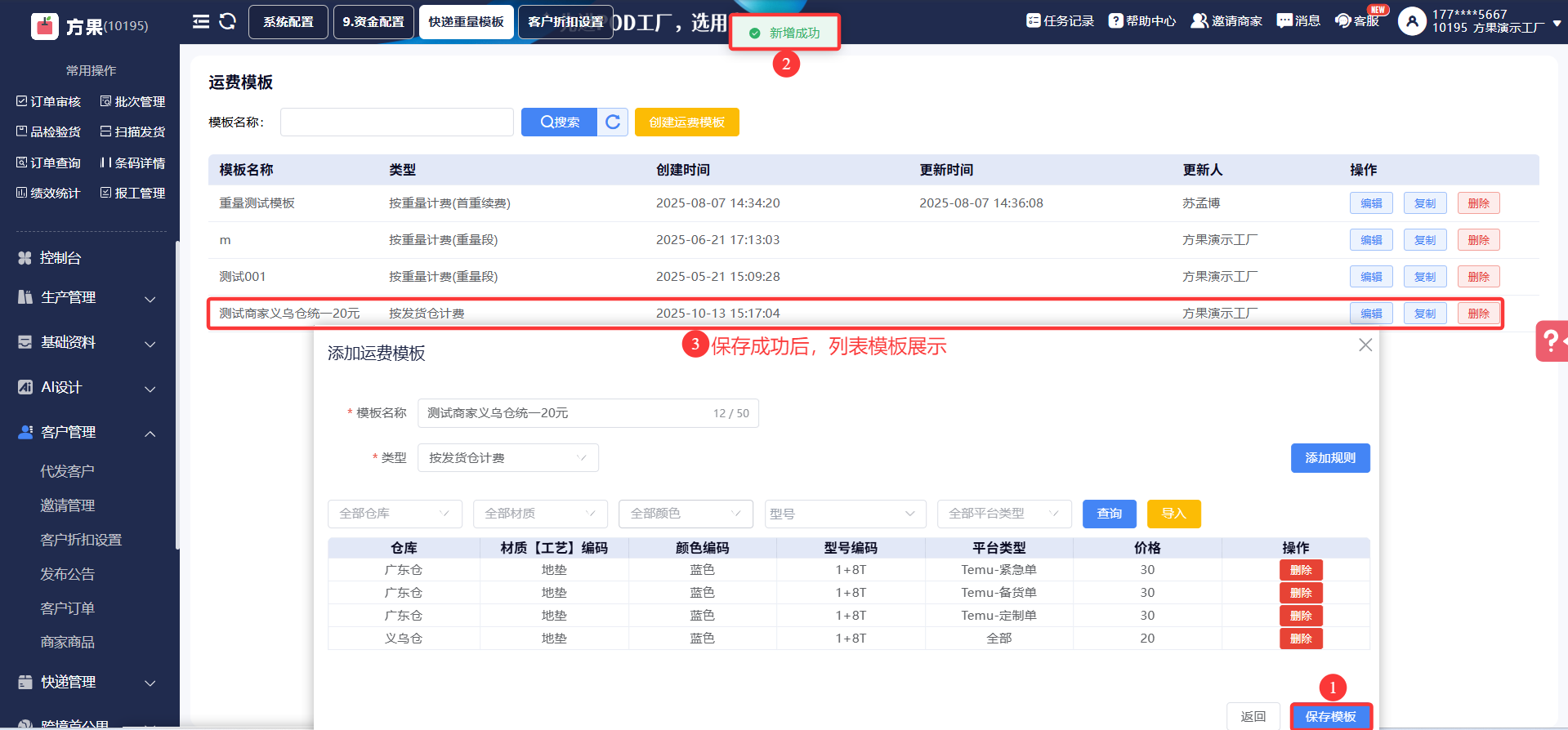Click the 保存模板 button
The height and width of the screenshot is (730, 1568).
pyautogui.click(x=1330, y=716)
